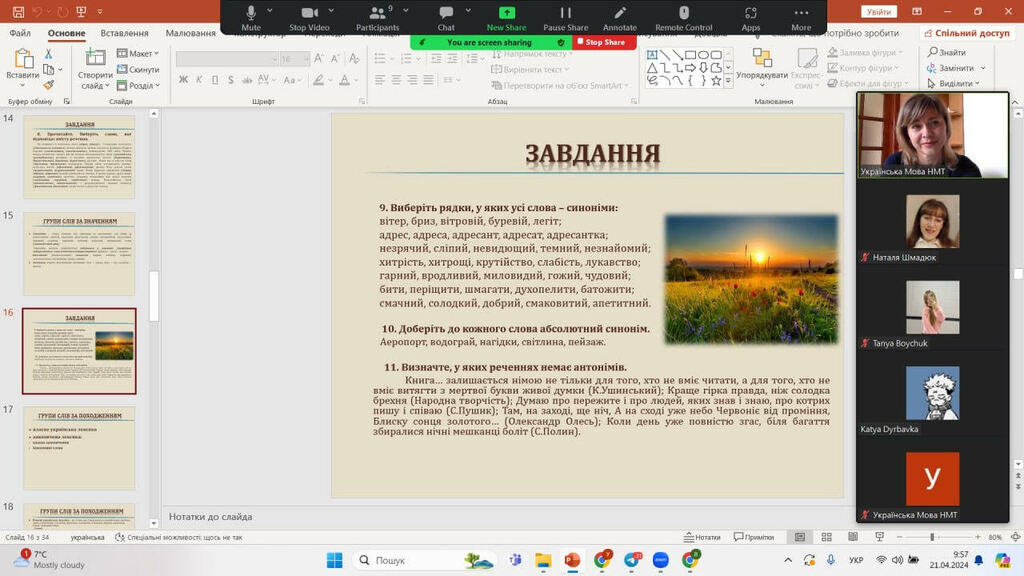Image resolution: width=1024 pixels, height=576 pixels.
Task: Click the Спільний доступ share button
Action: coord(966,33)
